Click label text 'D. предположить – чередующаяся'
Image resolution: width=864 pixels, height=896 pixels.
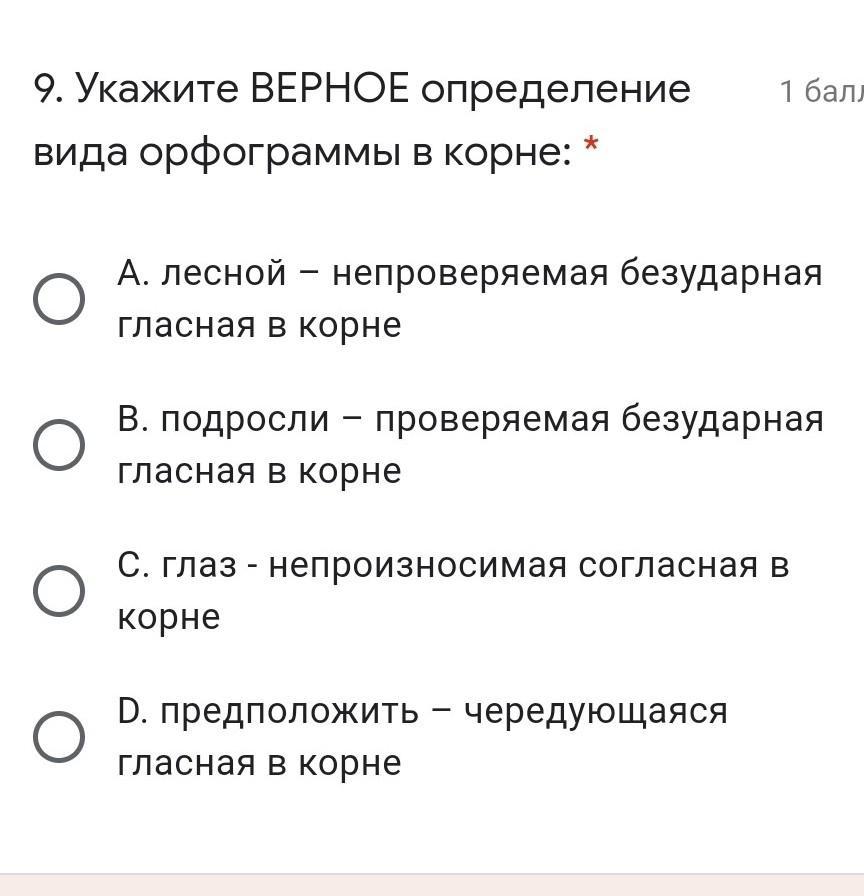(x=422, y=711)
